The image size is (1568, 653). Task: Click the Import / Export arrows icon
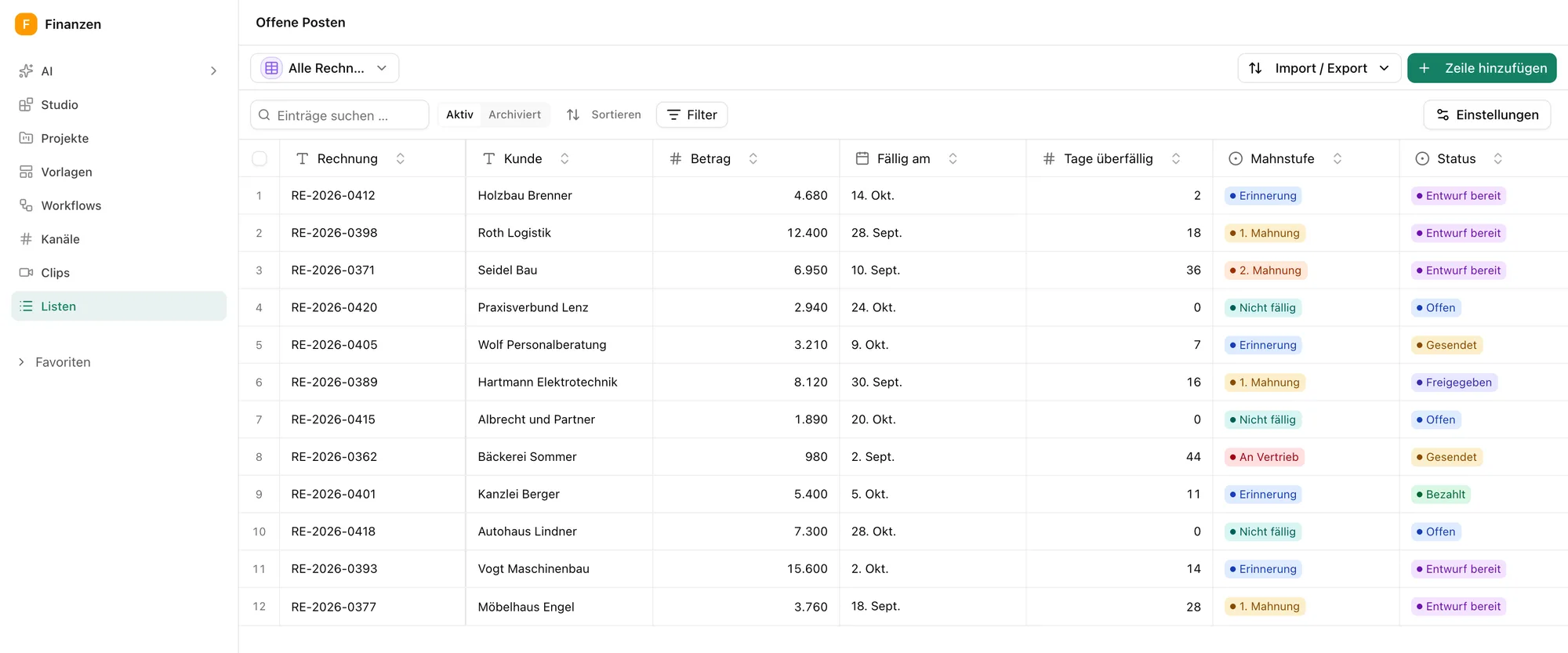pyautogui.click(x=1255, y=68)
